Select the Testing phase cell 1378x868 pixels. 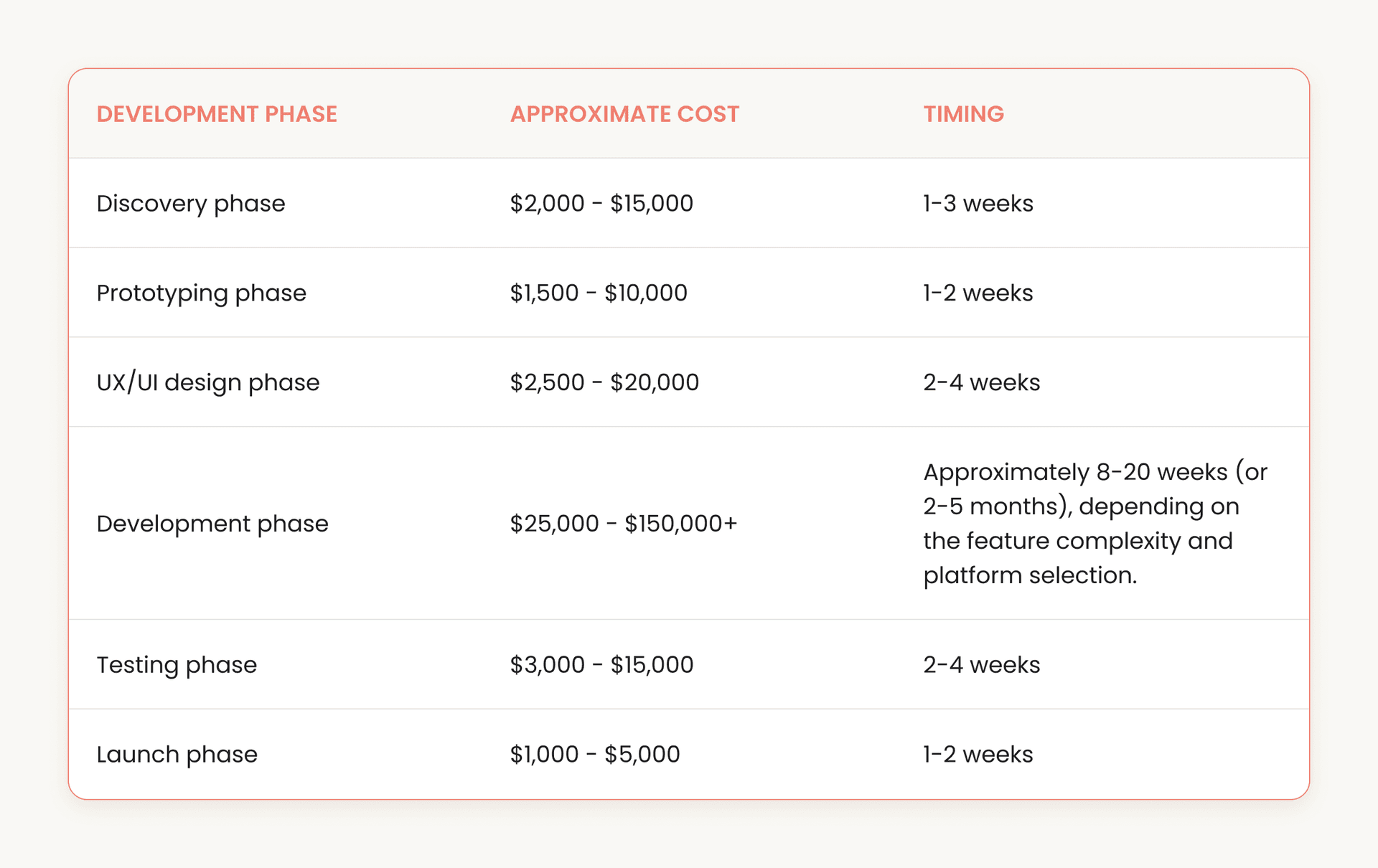(x=177, y=665)
